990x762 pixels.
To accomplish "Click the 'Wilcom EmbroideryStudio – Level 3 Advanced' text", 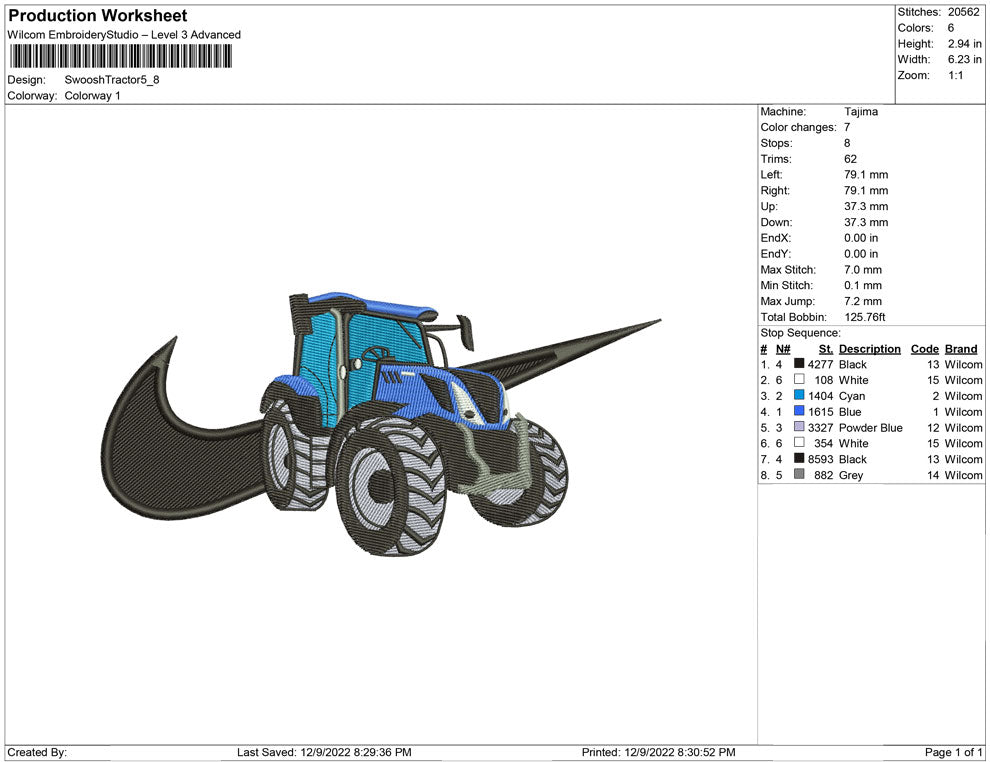I will point(124,35).
